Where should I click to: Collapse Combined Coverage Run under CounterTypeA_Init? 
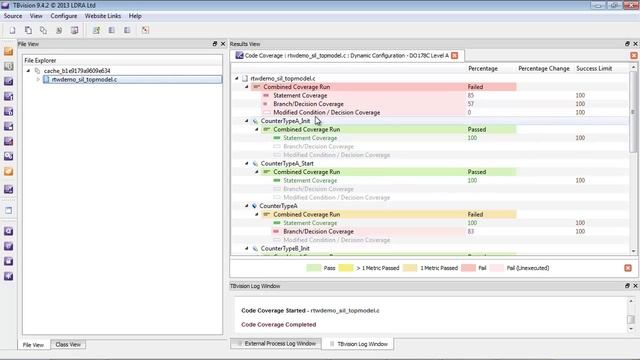tap(257, 129)
